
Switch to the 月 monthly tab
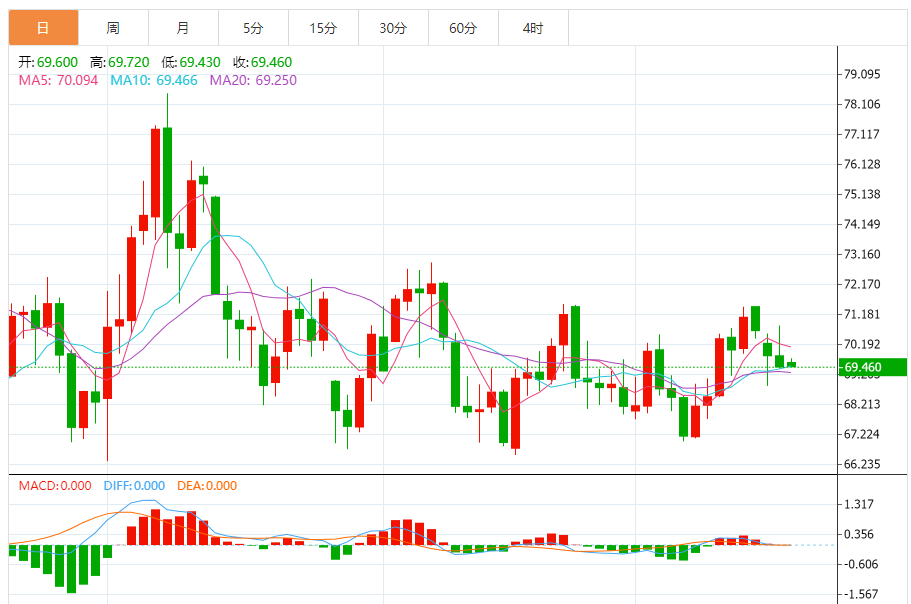click(x=183, y=28)
